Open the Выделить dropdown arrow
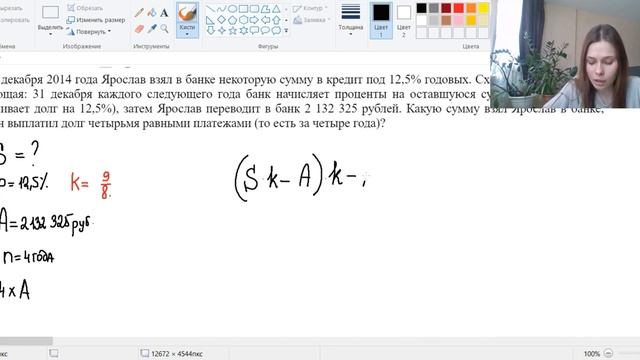Viewport: 640px width, 360px height. click(51, 34)
